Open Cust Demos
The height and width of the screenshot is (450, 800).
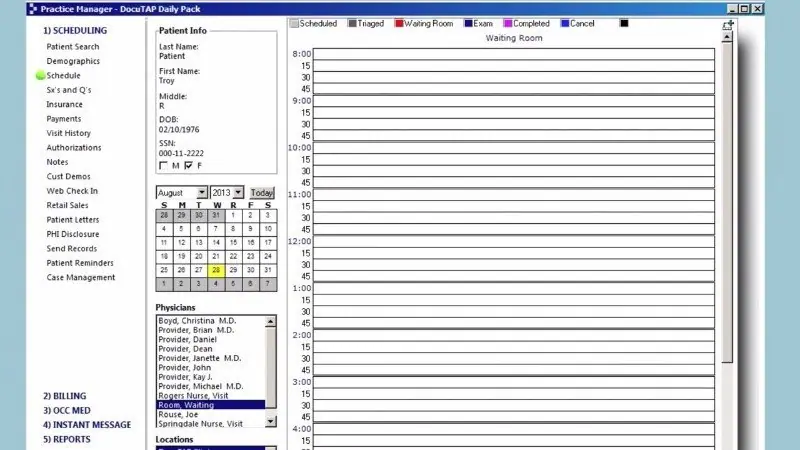click(x=68, y=177)
